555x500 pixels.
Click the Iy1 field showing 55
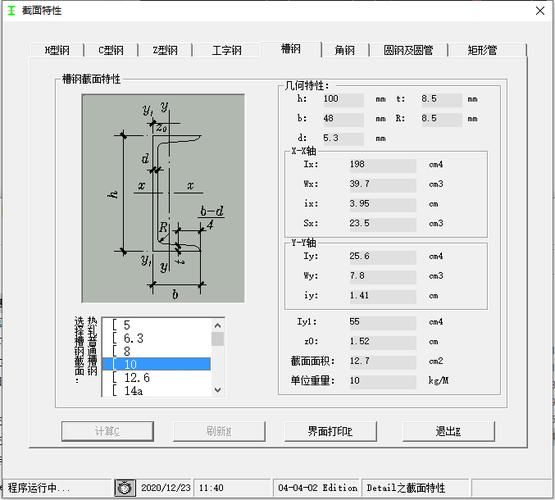[382, 322]
